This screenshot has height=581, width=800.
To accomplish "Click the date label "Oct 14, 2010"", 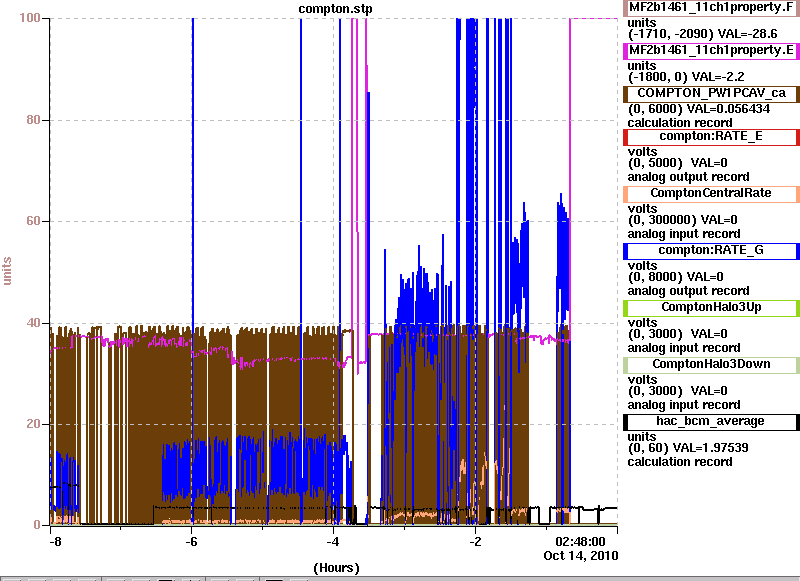I will coord(581,556).
